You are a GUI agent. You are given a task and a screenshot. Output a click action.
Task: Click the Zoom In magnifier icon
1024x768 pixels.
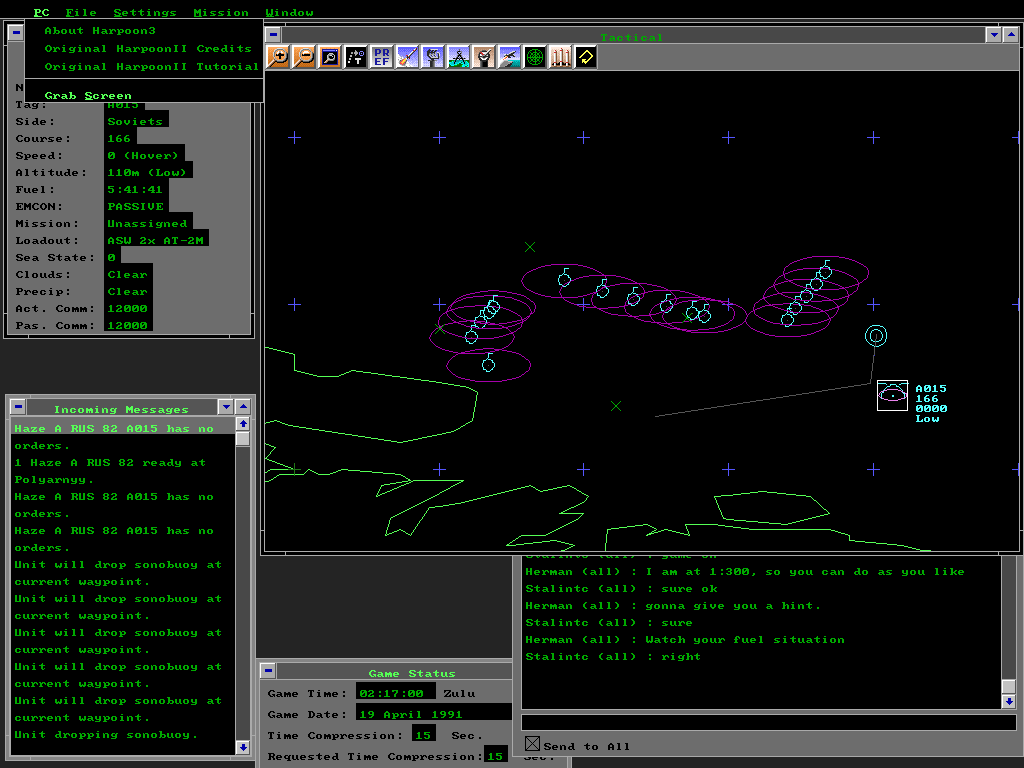(x=279, y=57)
